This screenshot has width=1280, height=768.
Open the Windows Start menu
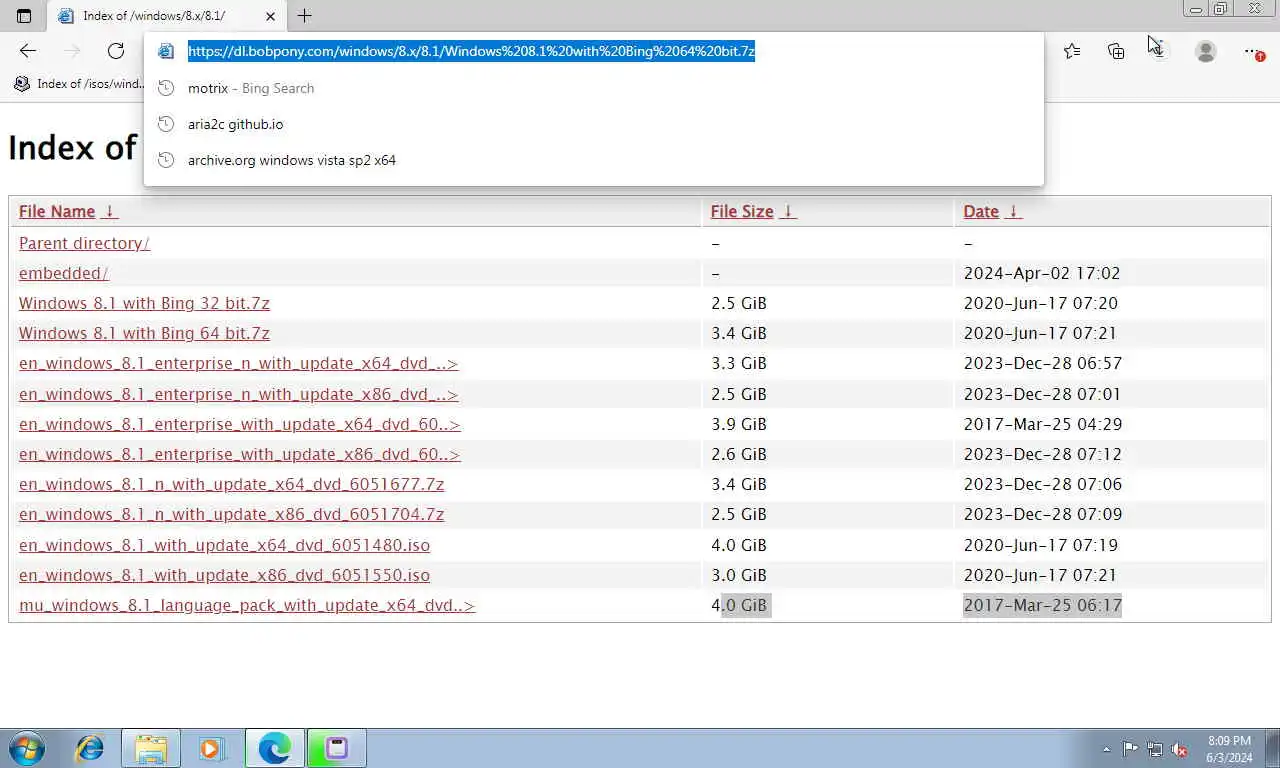coord(27,748)
